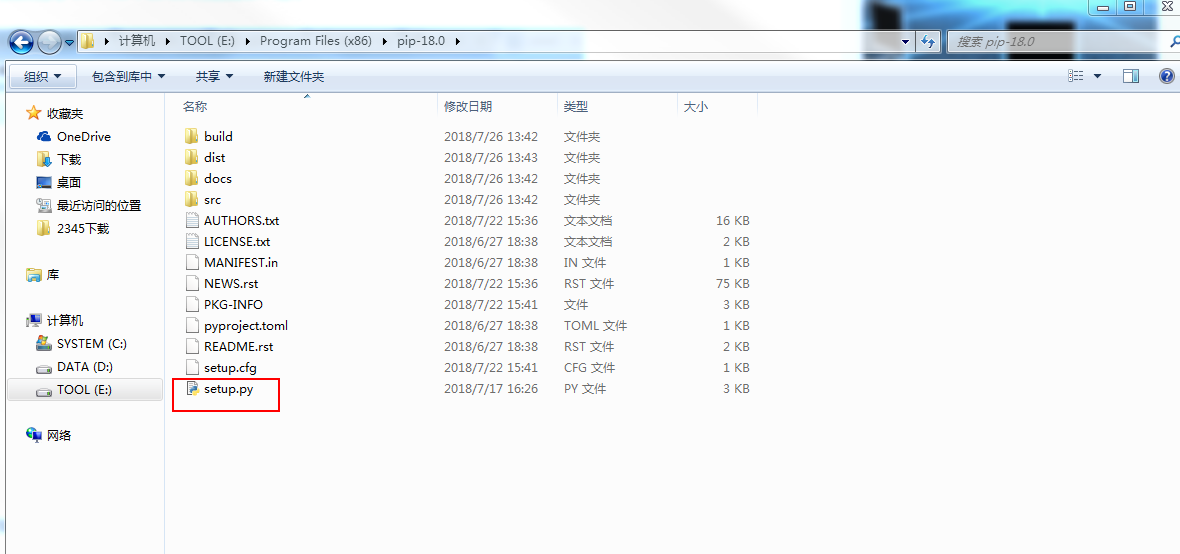The height and width of the screenshot is (554, 1180).
Task: Select the pyproject.toml file icon
Action: click(x=192, y=326)
